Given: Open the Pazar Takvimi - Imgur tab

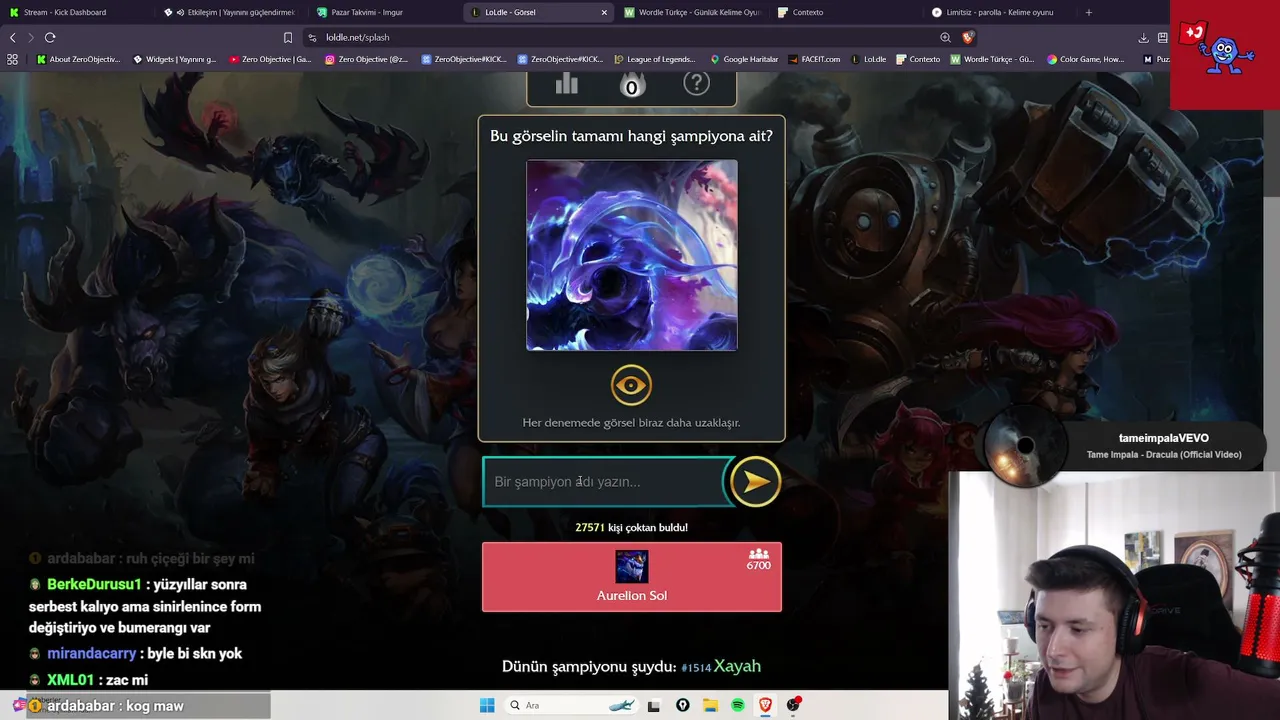Looking at the screenshot, I should [x=385, y=12].
